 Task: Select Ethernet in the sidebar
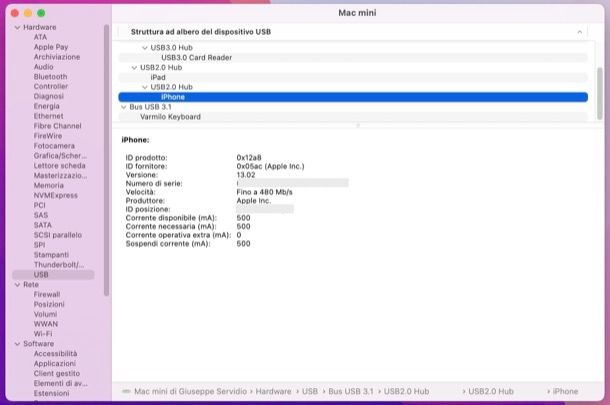48,116
